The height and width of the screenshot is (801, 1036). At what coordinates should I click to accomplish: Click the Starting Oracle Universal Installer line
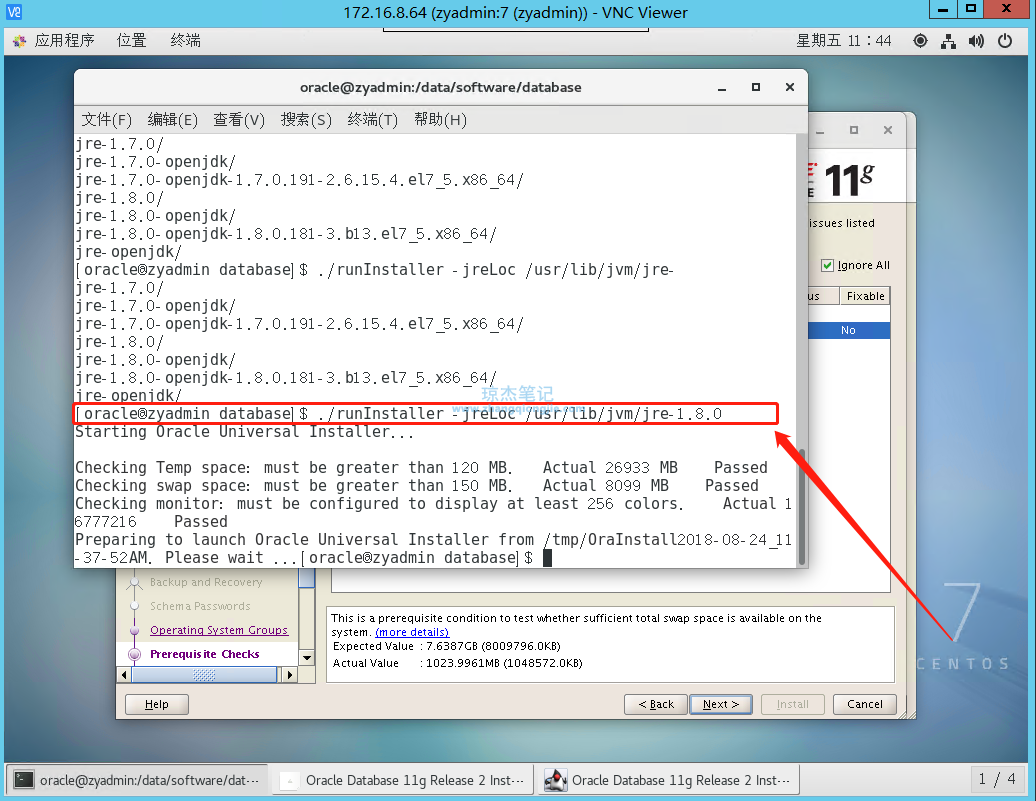(244, 432)
